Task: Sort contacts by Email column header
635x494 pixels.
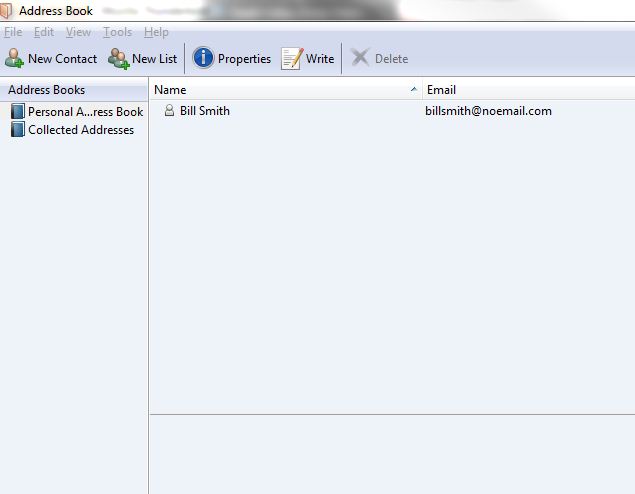Action: [x=441, y=90]
